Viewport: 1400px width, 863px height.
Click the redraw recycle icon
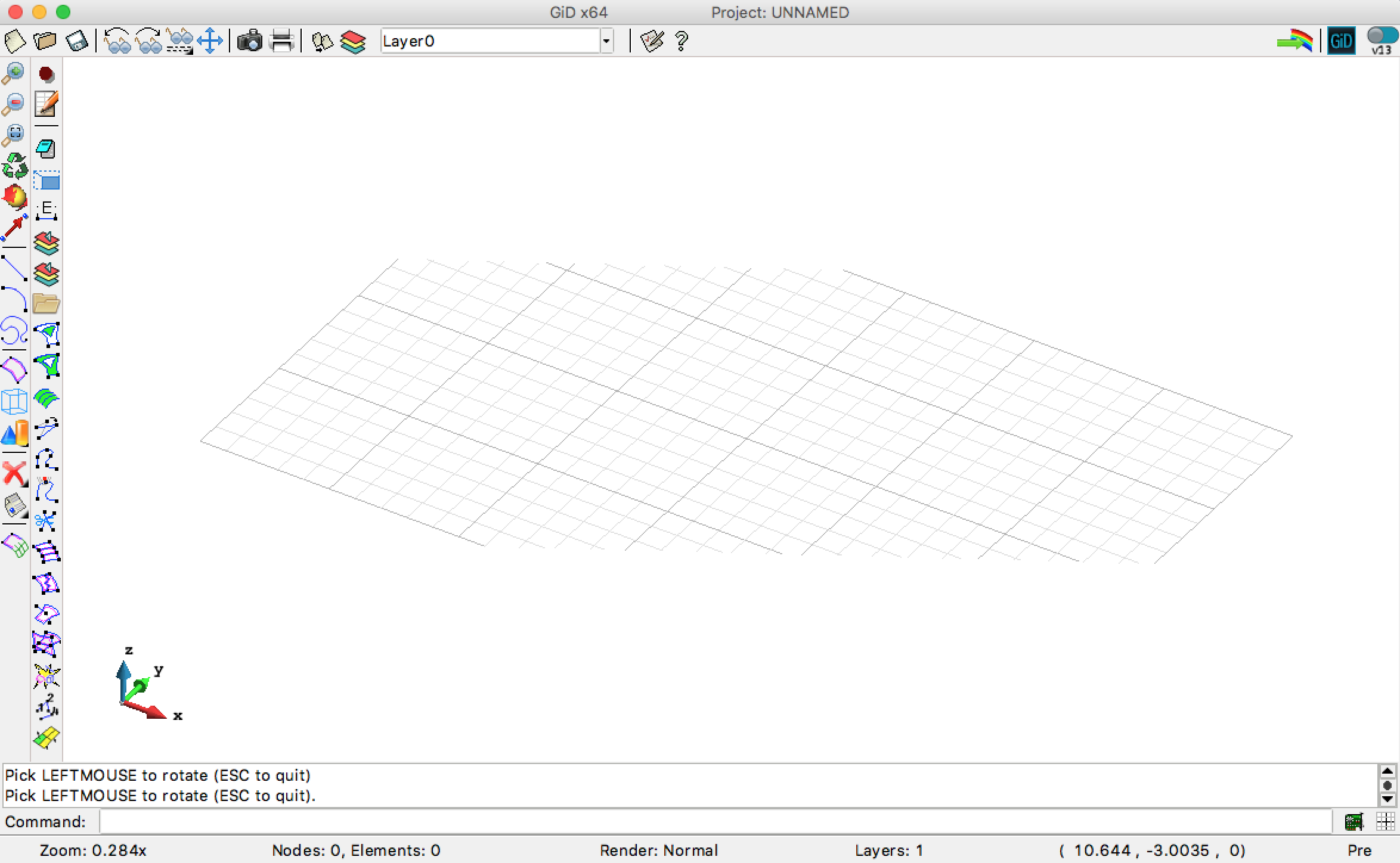14,166
